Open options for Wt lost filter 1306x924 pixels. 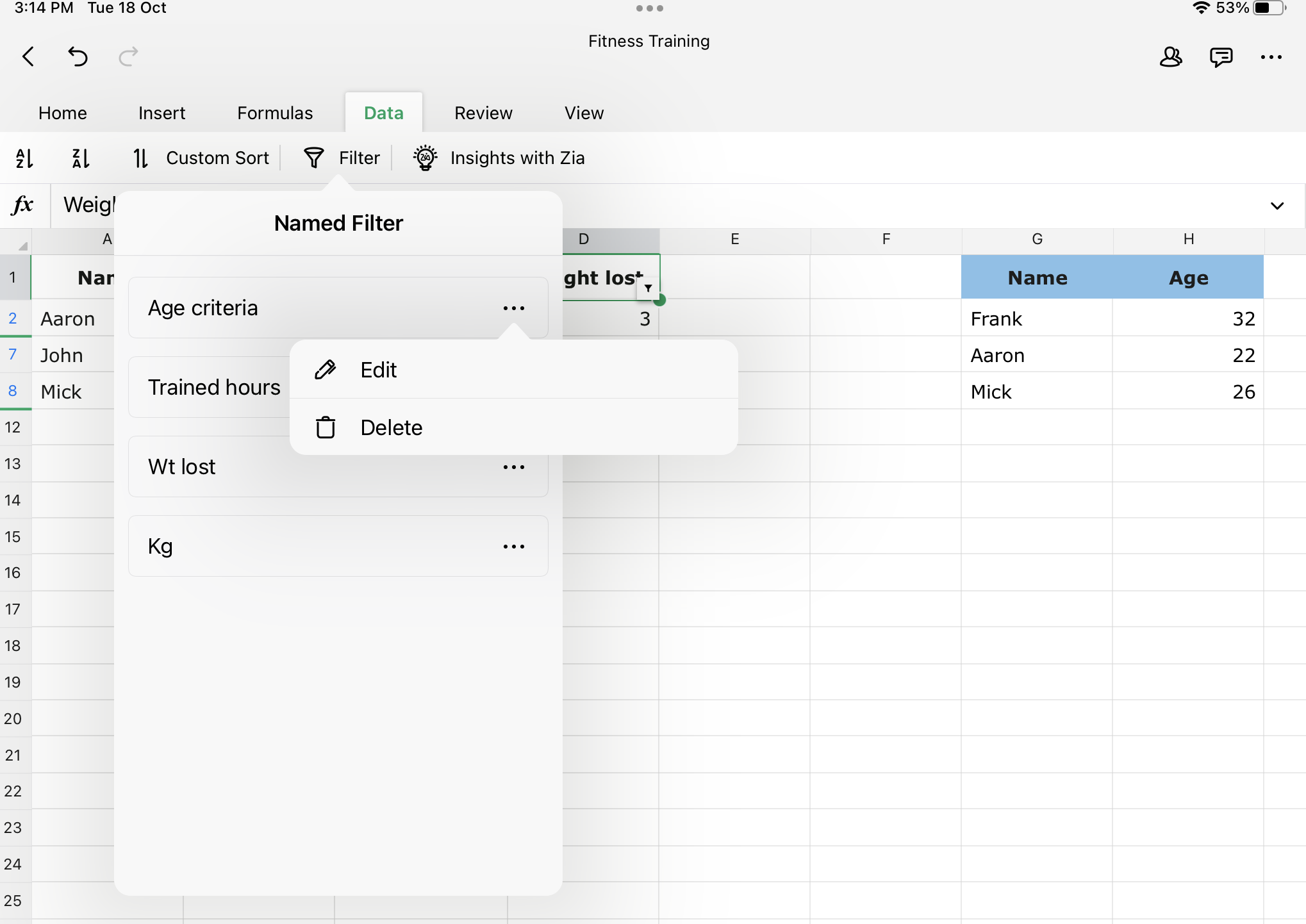(x=513, y=467)
